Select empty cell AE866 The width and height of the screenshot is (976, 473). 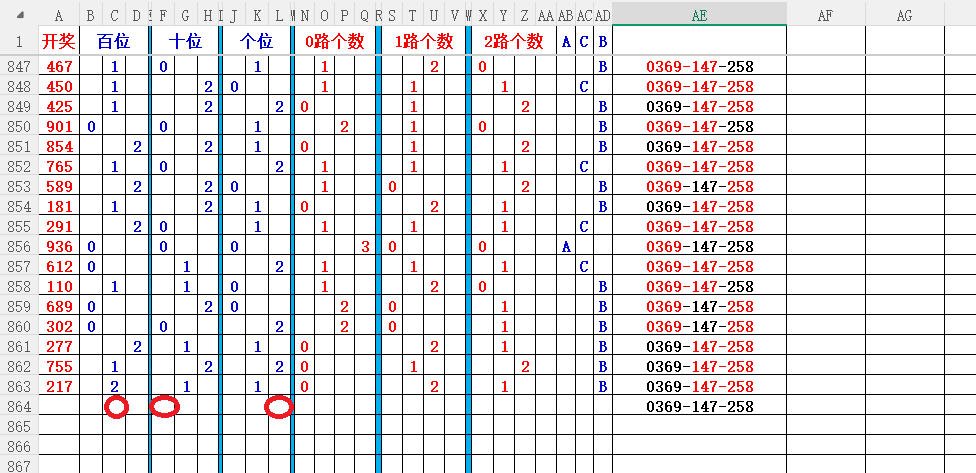[699, 447]
